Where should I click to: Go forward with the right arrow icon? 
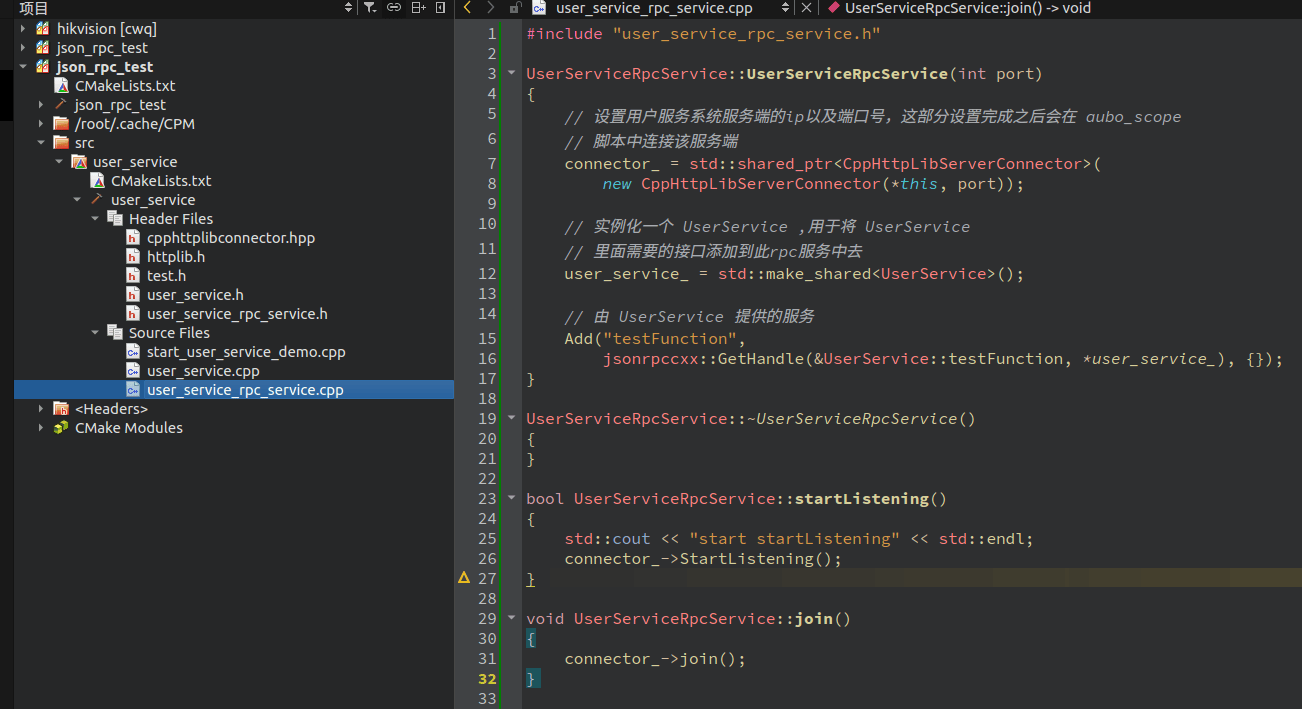(x=490, y=7)
